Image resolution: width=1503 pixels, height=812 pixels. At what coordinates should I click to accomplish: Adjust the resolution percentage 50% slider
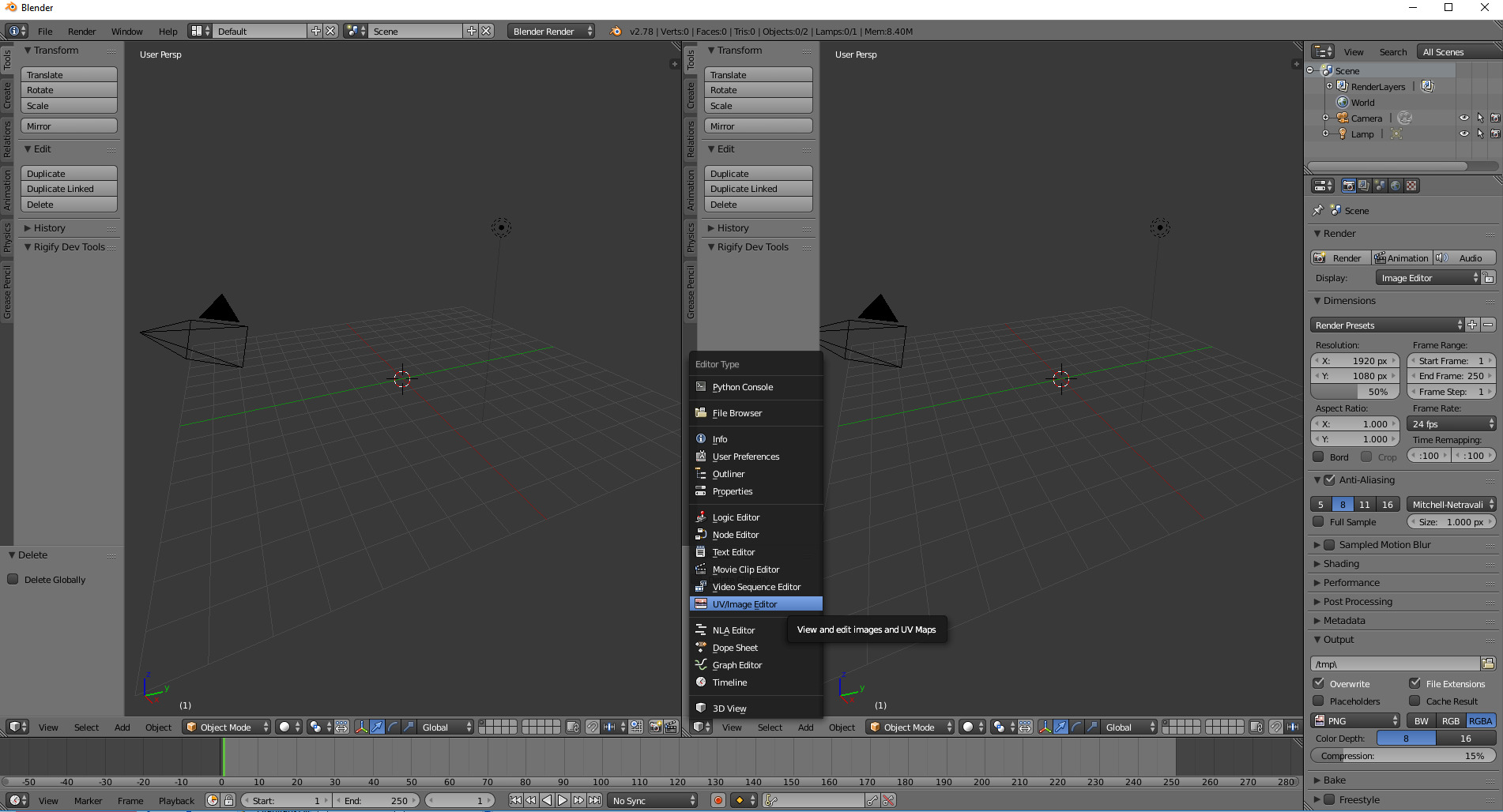(1355, 392)
